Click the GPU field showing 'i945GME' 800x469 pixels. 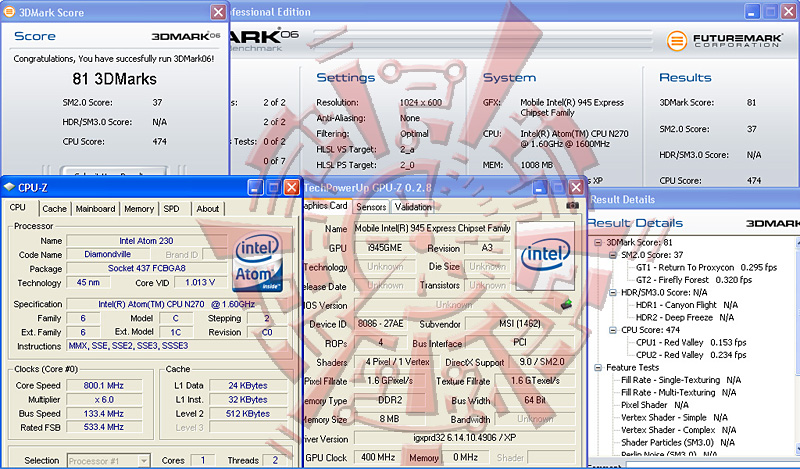click(x=385, y=248)
